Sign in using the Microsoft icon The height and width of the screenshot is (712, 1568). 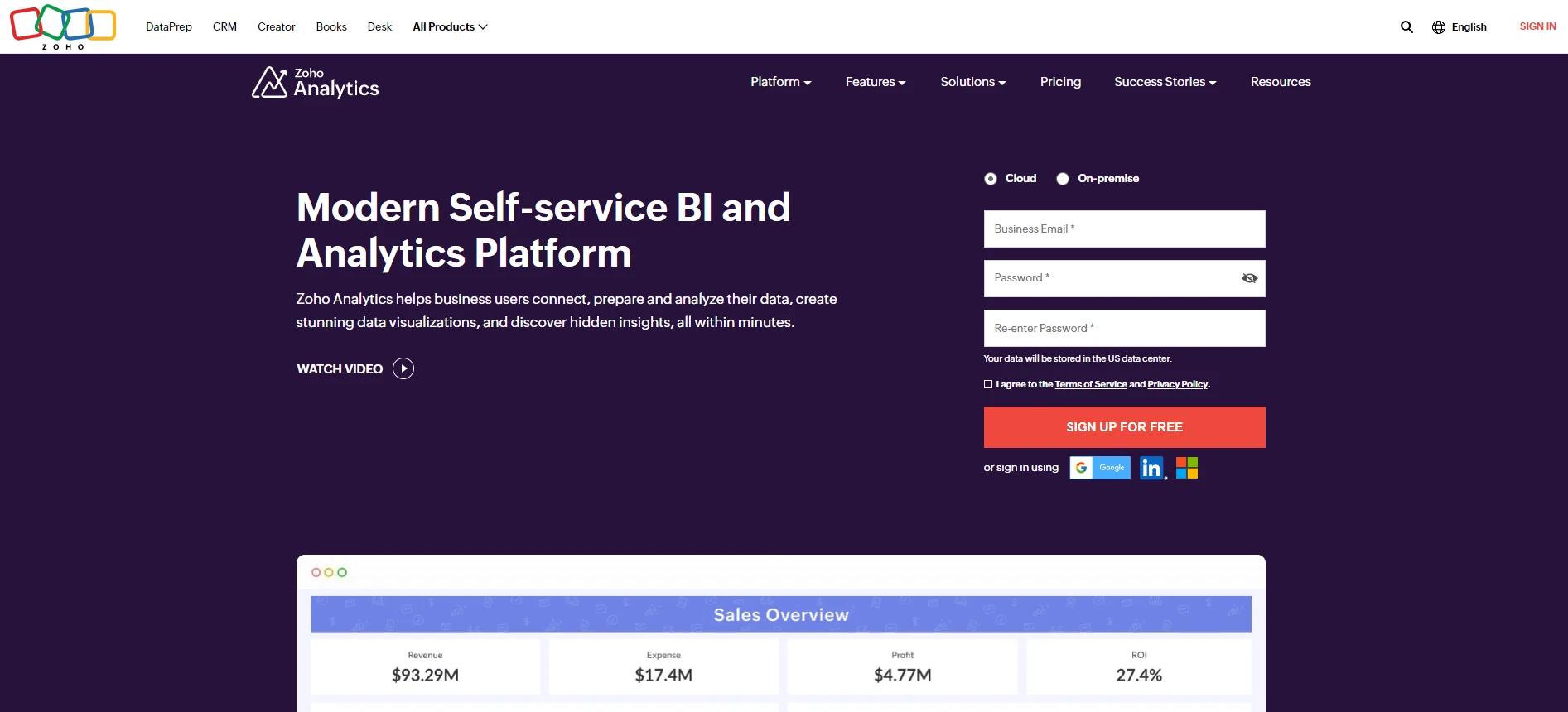[1187, 469]
